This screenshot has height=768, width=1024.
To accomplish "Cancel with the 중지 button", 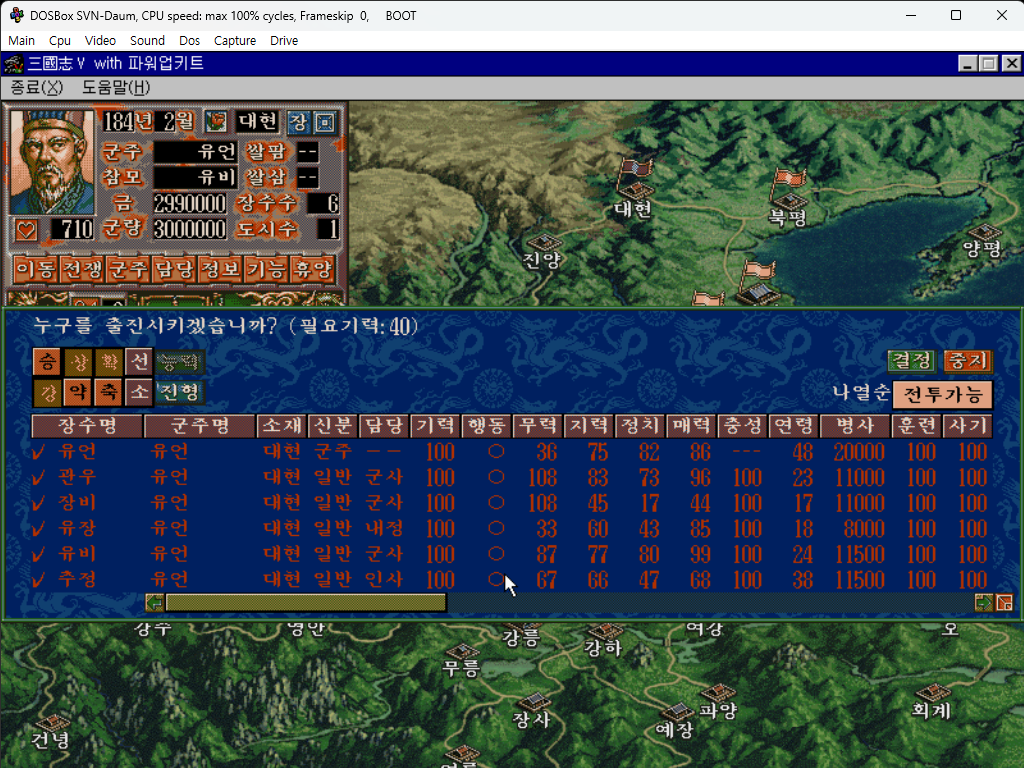I will 967,360.
